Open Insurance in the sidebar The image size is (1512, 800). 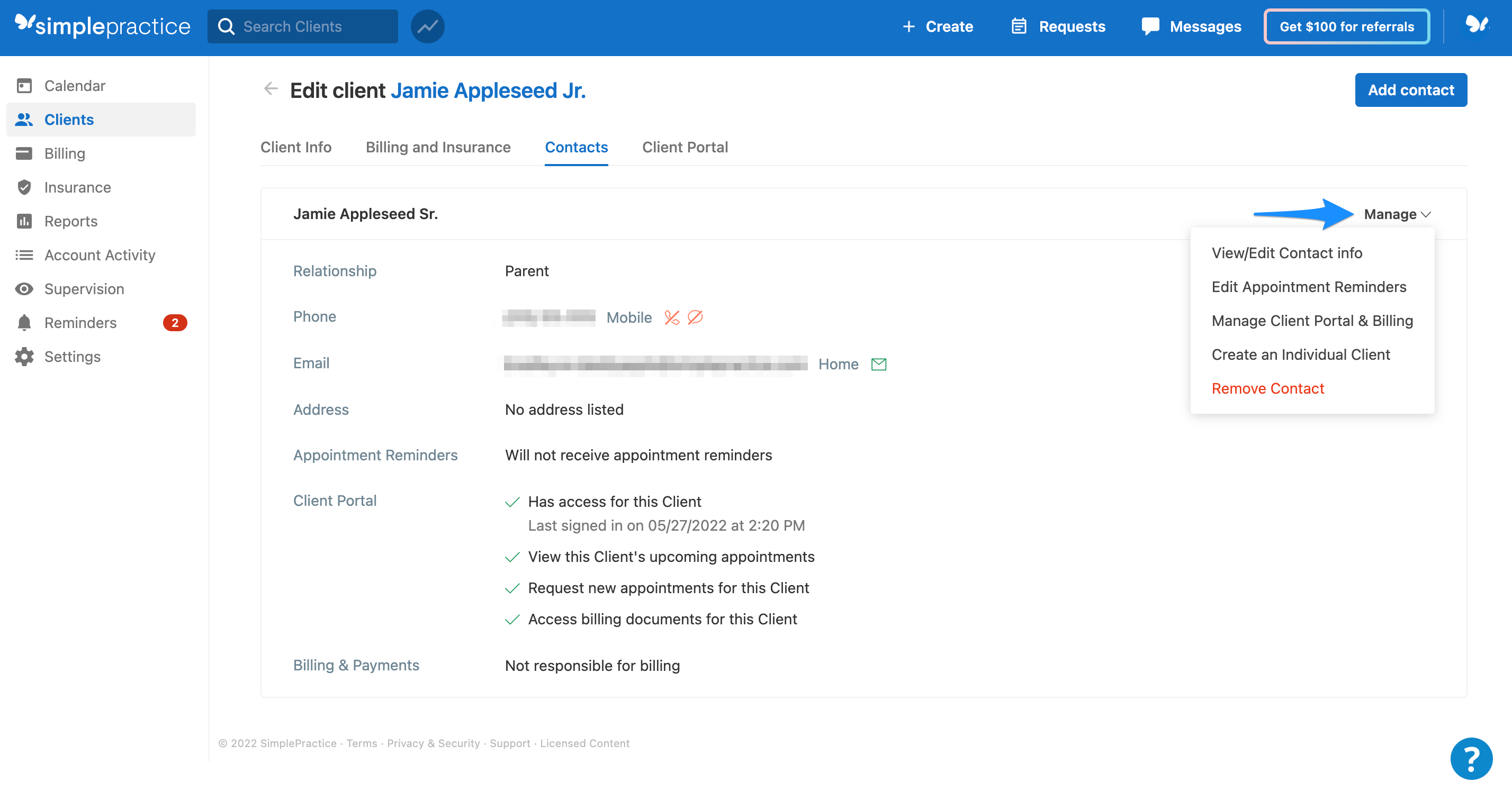click(101, 187)
